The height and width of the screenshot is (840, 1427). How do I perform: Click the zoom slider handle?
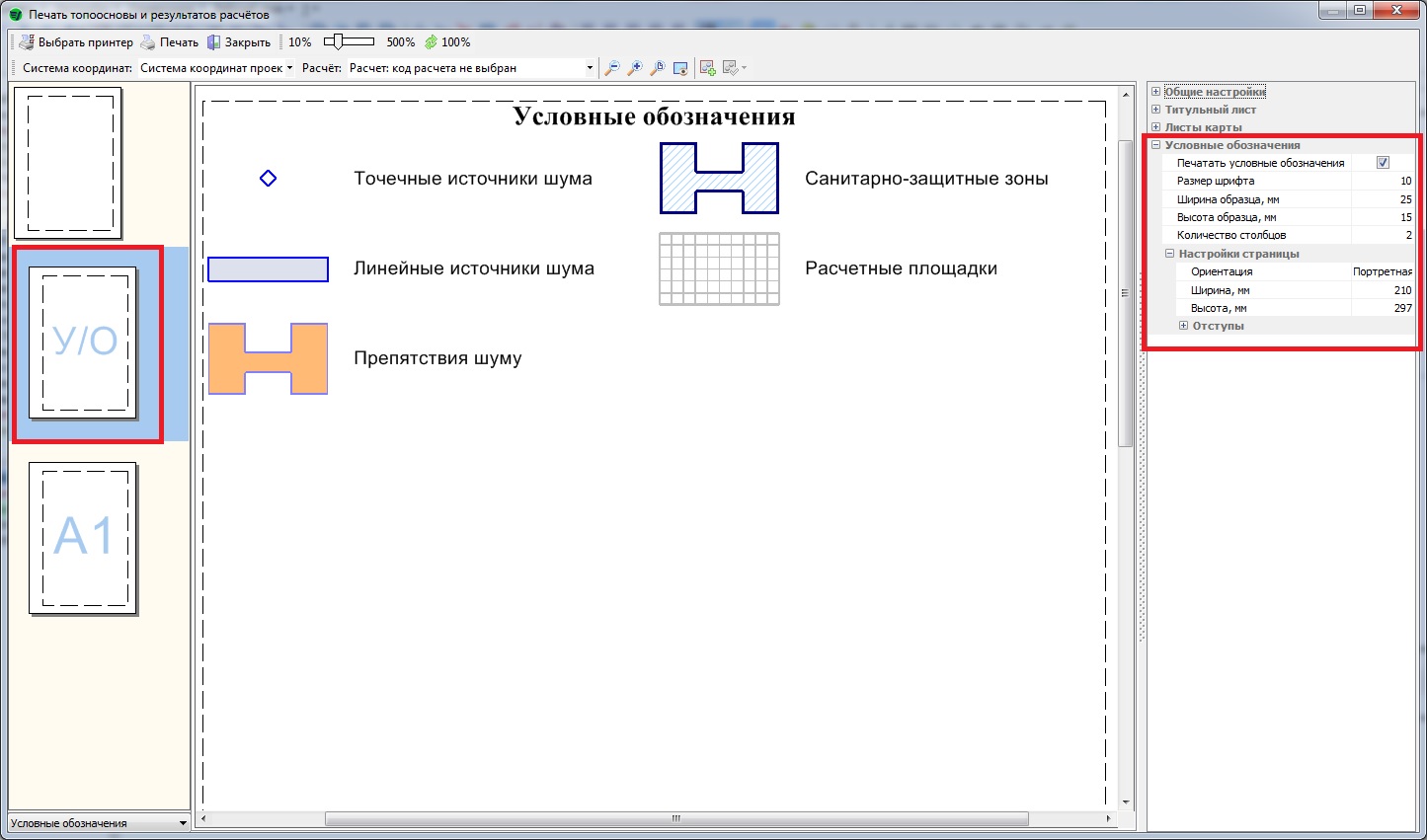point(339,41)
